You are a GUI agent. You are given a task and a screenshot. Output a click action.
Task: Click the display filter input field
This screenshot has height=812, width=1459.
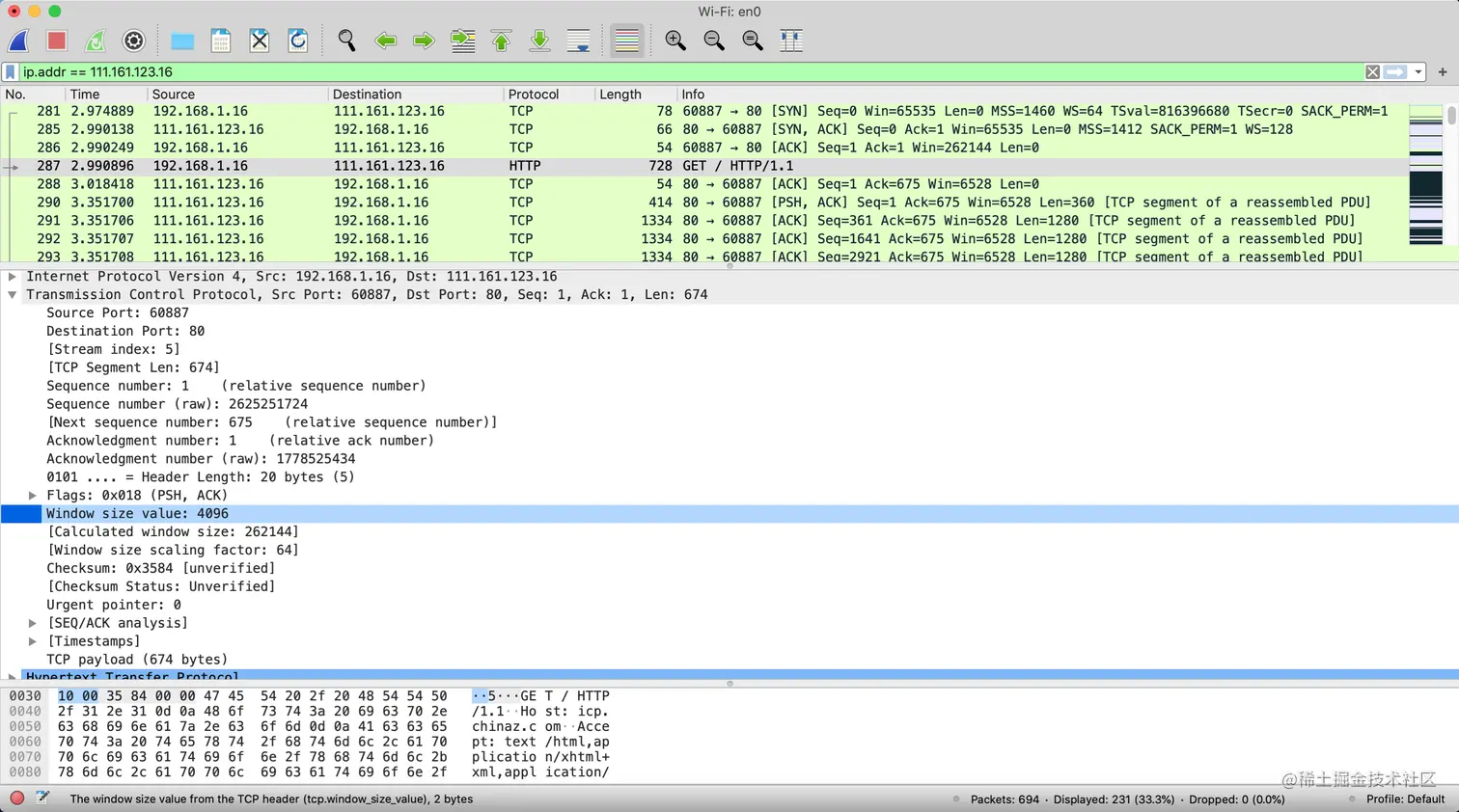pyautogui.click(x=690, y=72)
